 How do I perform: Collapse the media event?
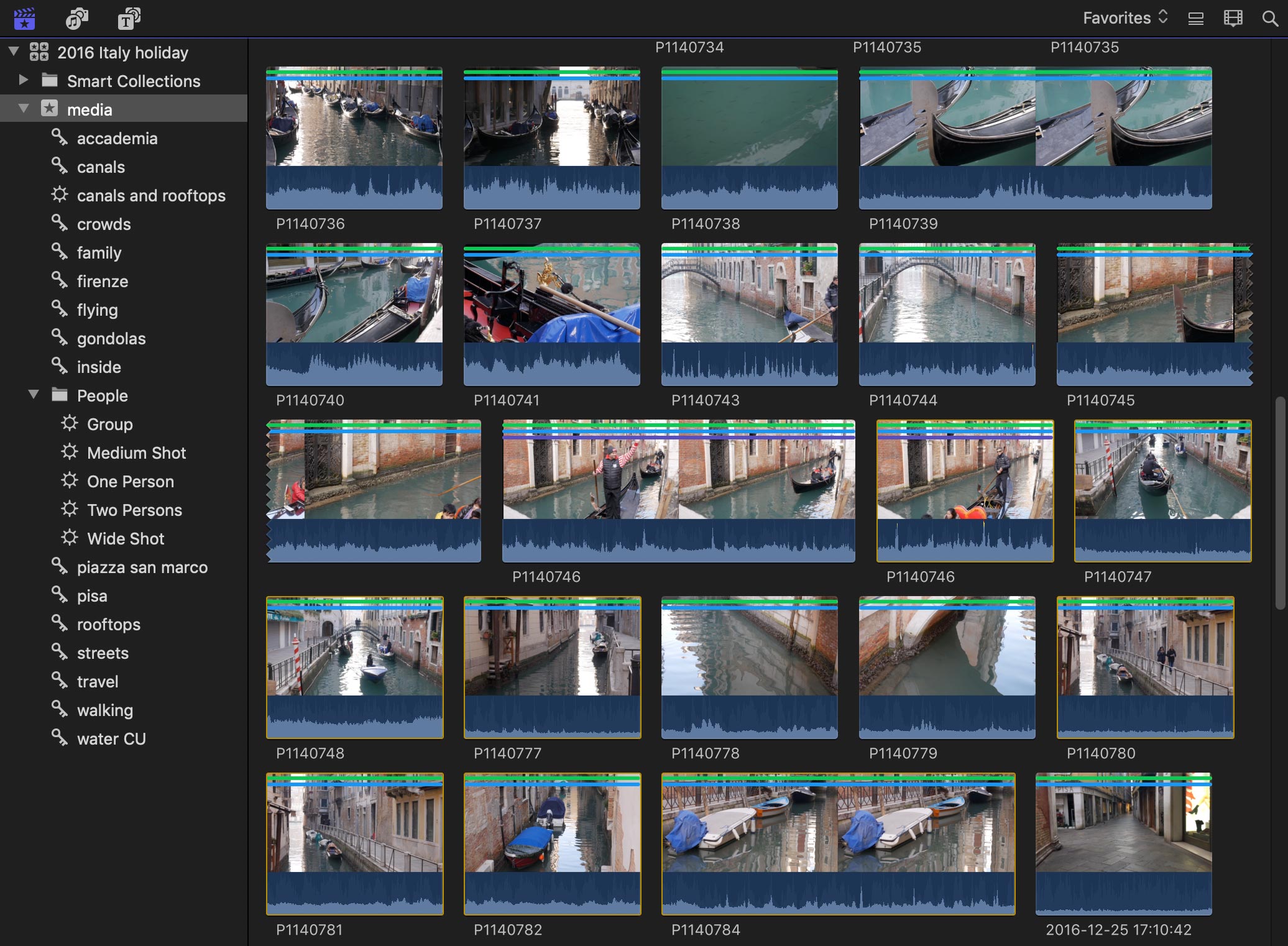click(x=24, y=109)
